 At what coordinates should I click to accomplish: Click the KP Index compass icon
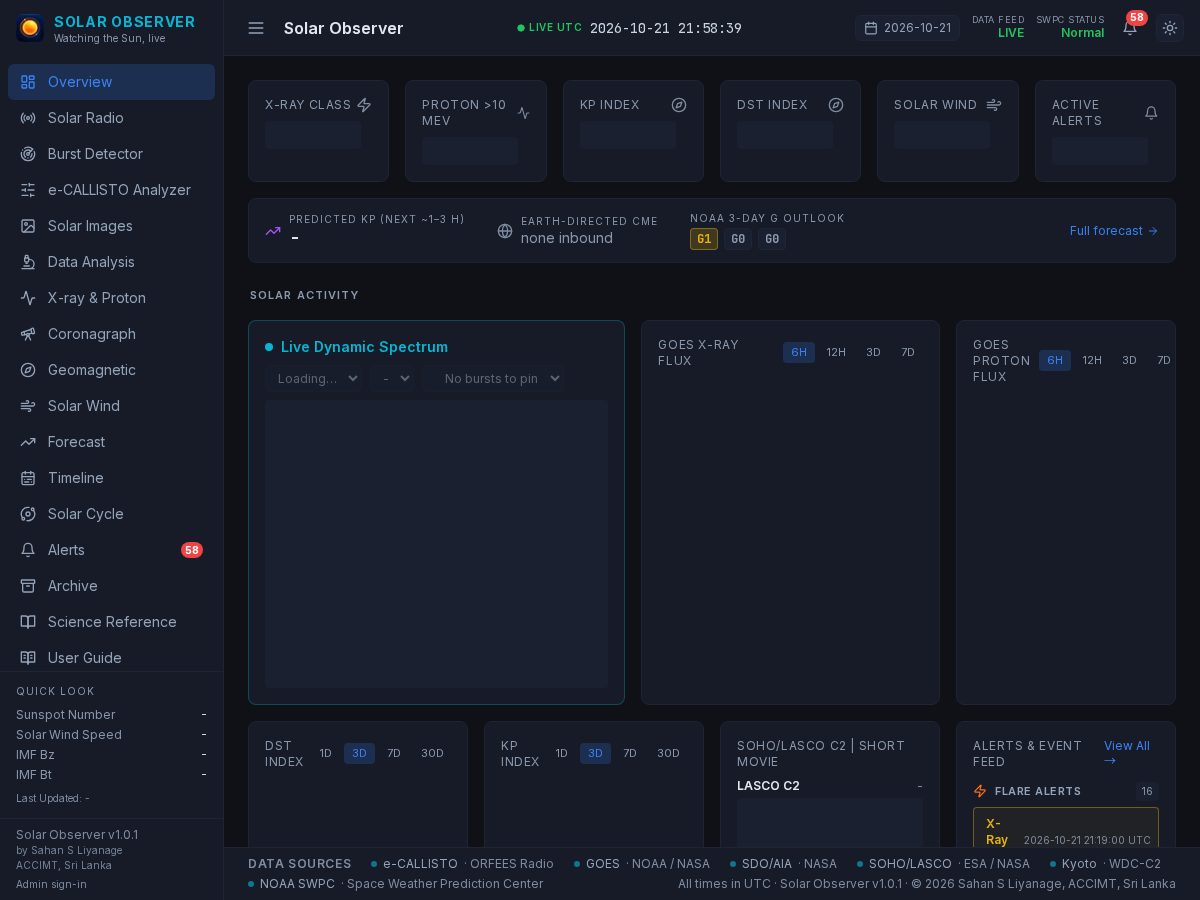click(679, 105)
